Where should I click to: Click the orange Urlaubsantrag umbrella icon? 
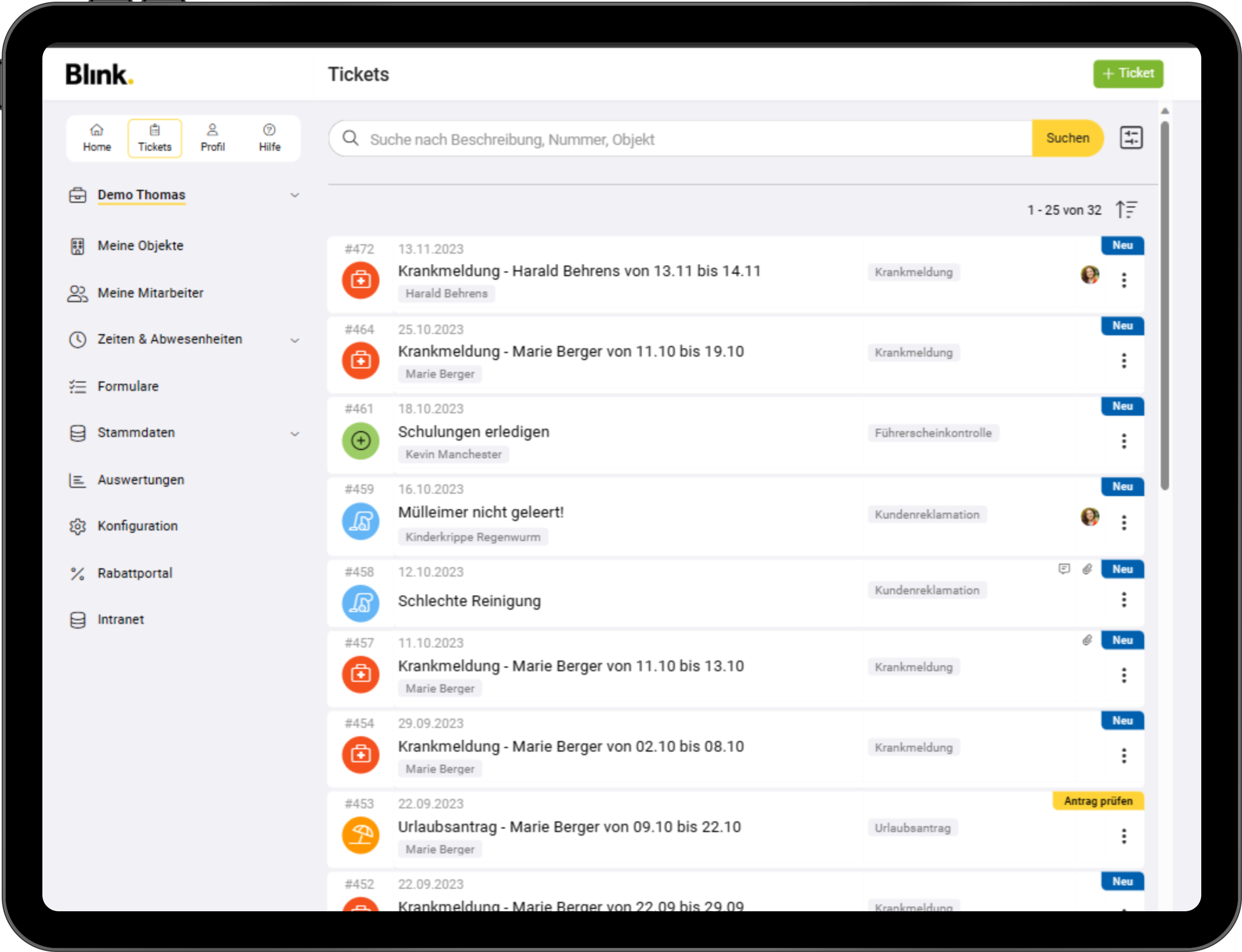(x=361, y=835)
